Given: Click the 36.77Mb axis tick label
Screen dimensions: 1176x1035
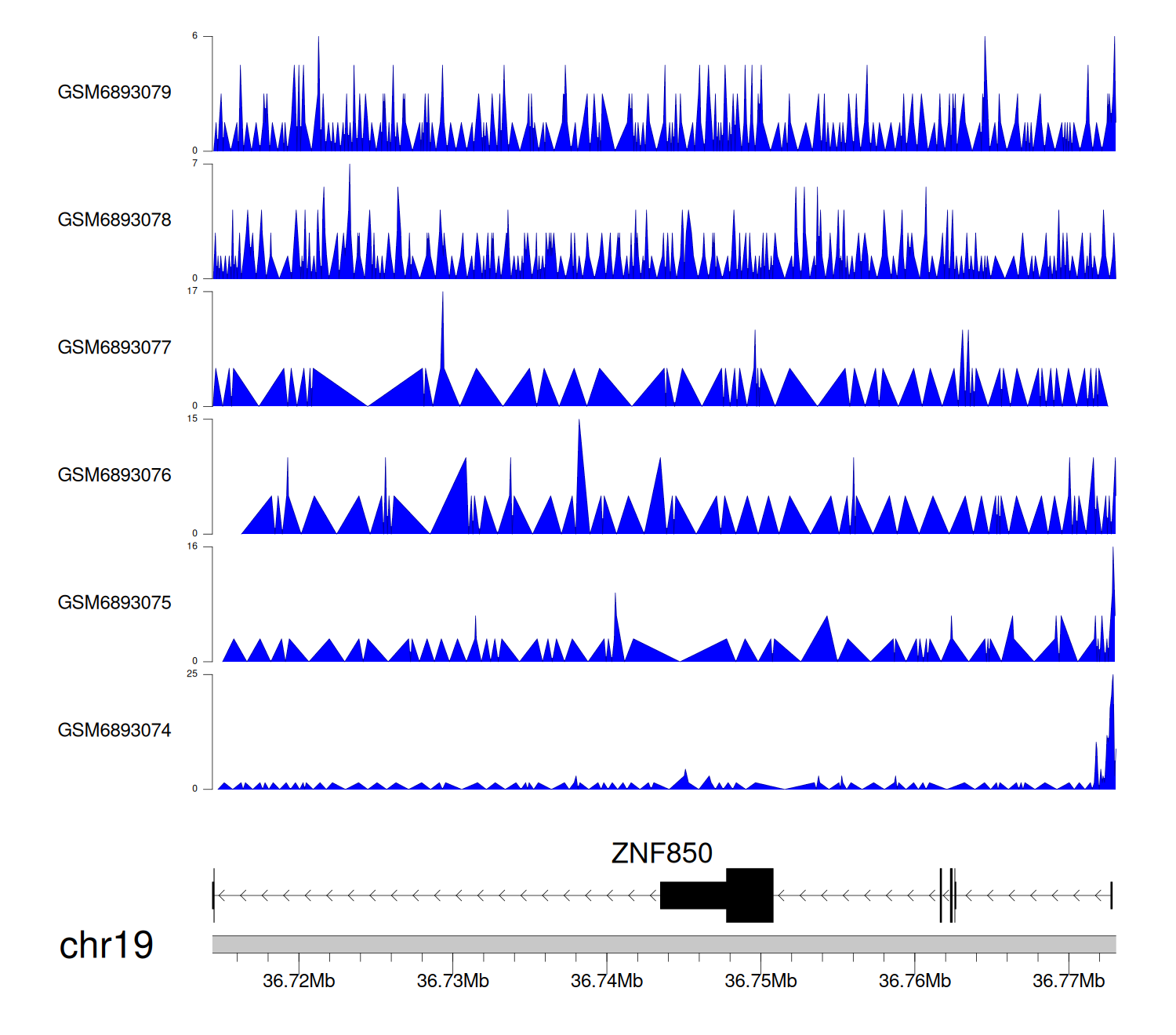Looking at the screenshot, I should coord(1068,982).
